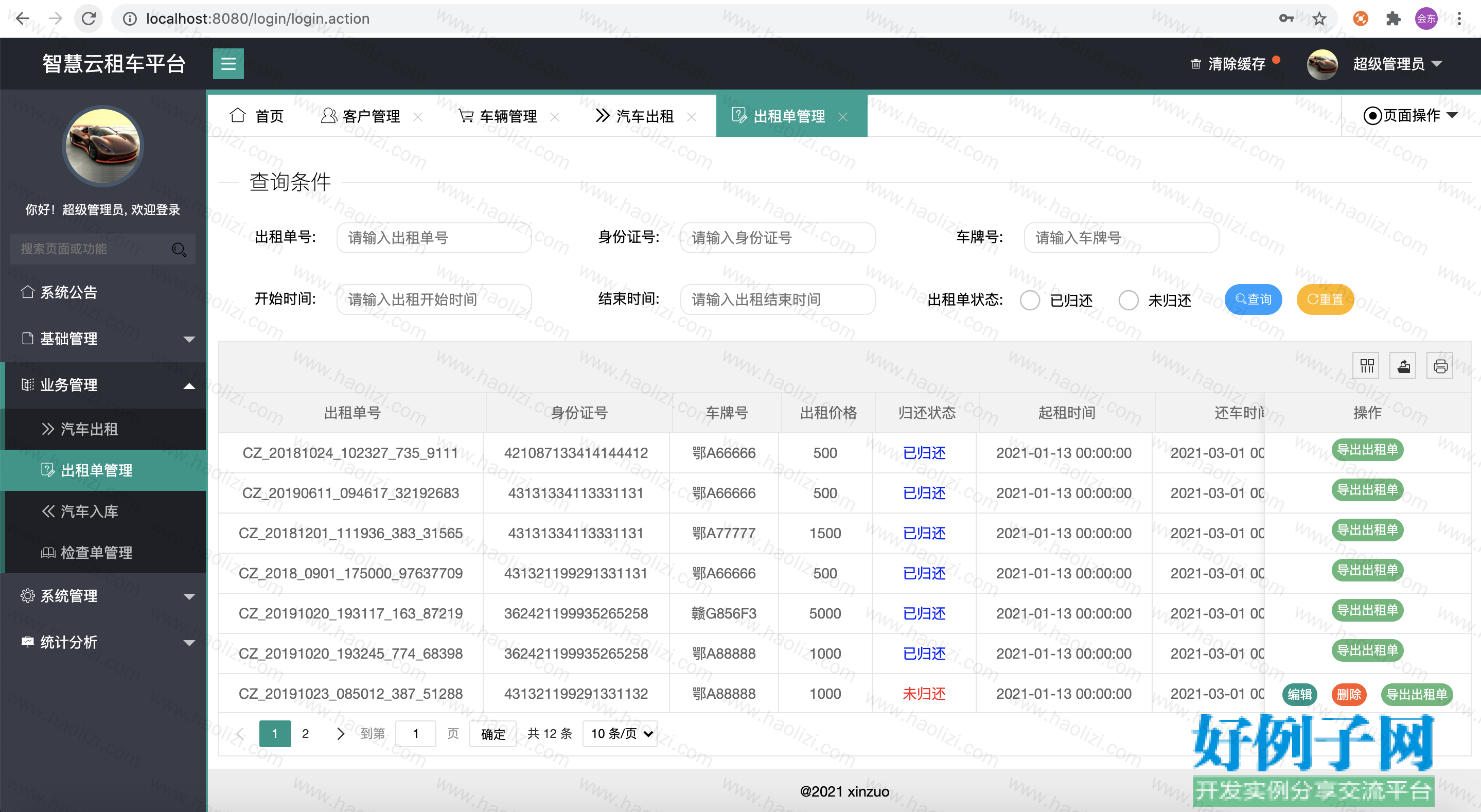Switch to the 车辆管理 tab
Viewport: 1481px width, 812px height.
pos(498,116)
